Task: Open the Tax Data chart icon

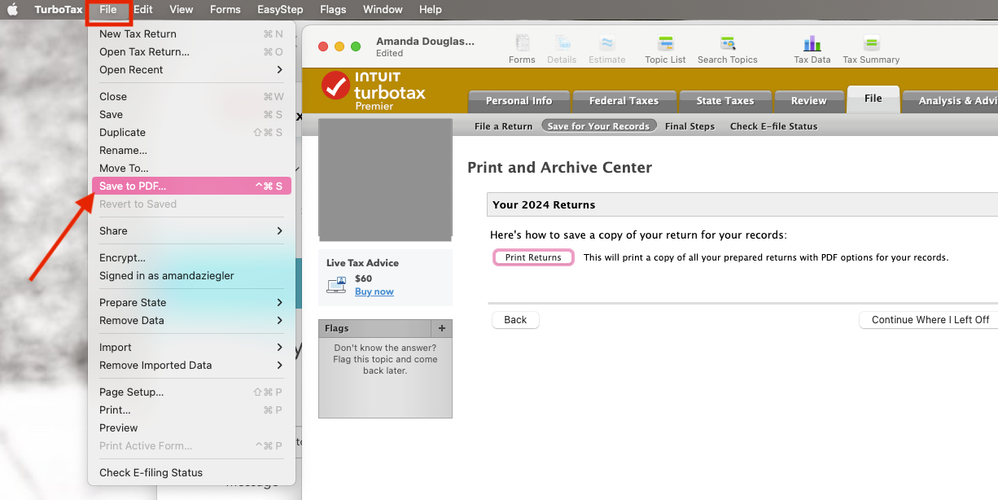Action: [x=812, y=50]
